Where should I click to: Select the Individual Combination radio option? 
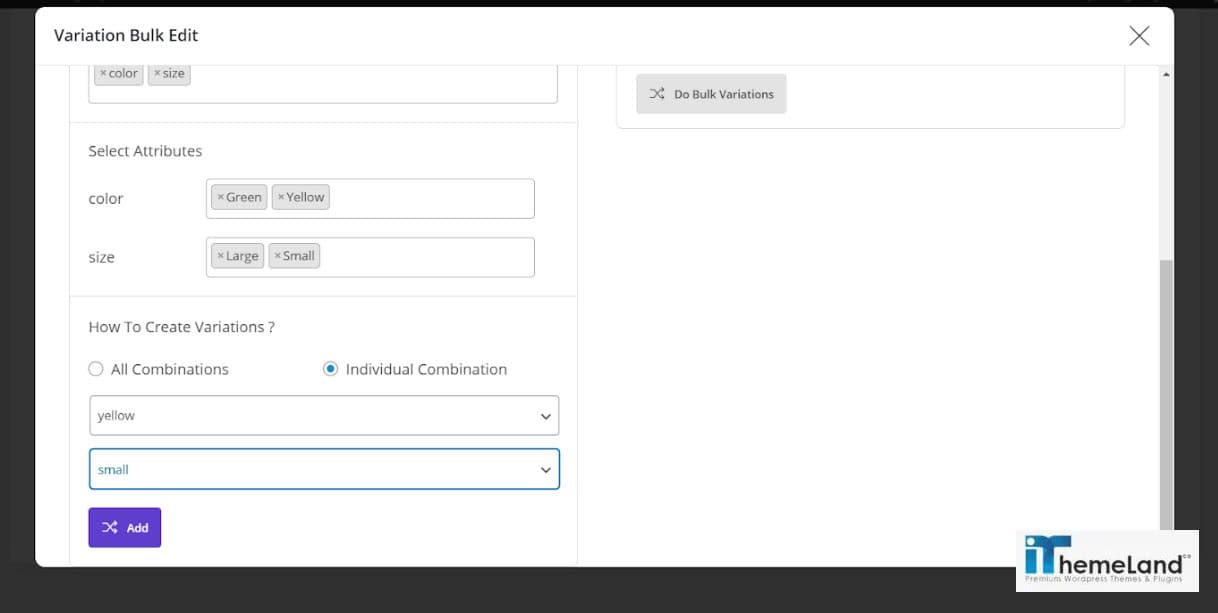pyautogui.click(x=330, y=369)
